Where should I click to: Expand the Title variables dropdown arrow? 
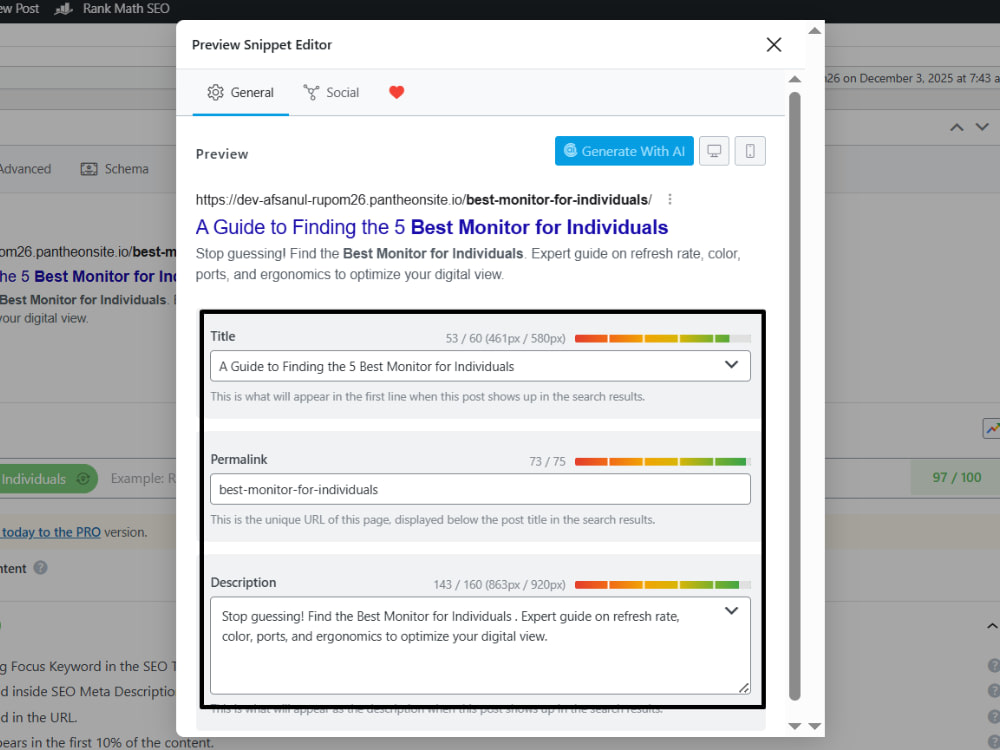click(x=732, y=365)
